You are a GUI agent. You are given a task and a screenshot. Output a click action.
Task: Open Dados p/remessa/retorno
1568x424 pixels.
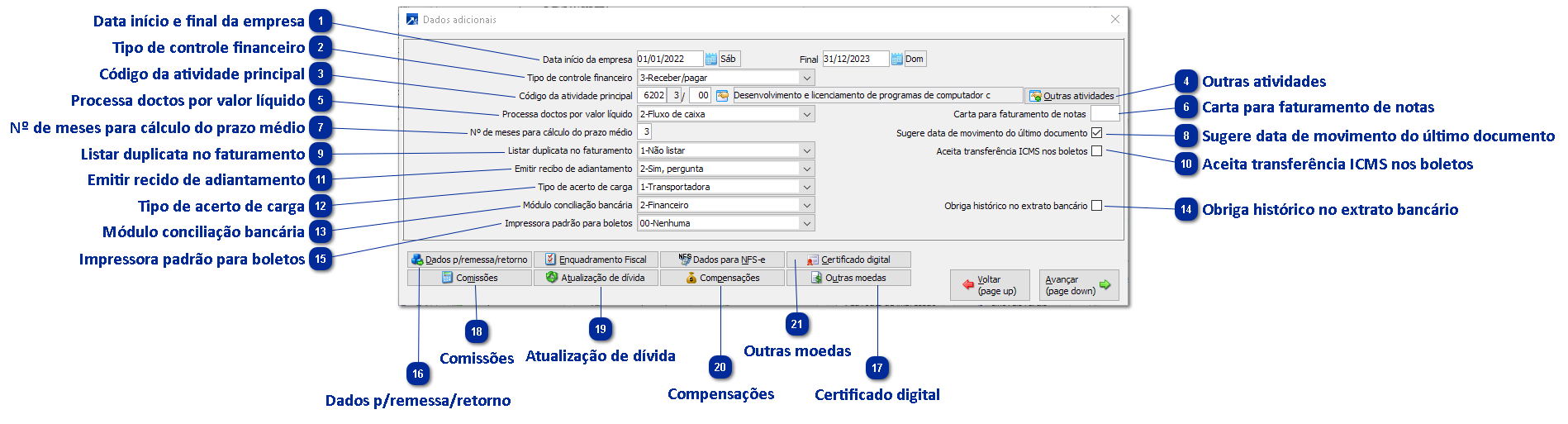[x=469, y=260]
